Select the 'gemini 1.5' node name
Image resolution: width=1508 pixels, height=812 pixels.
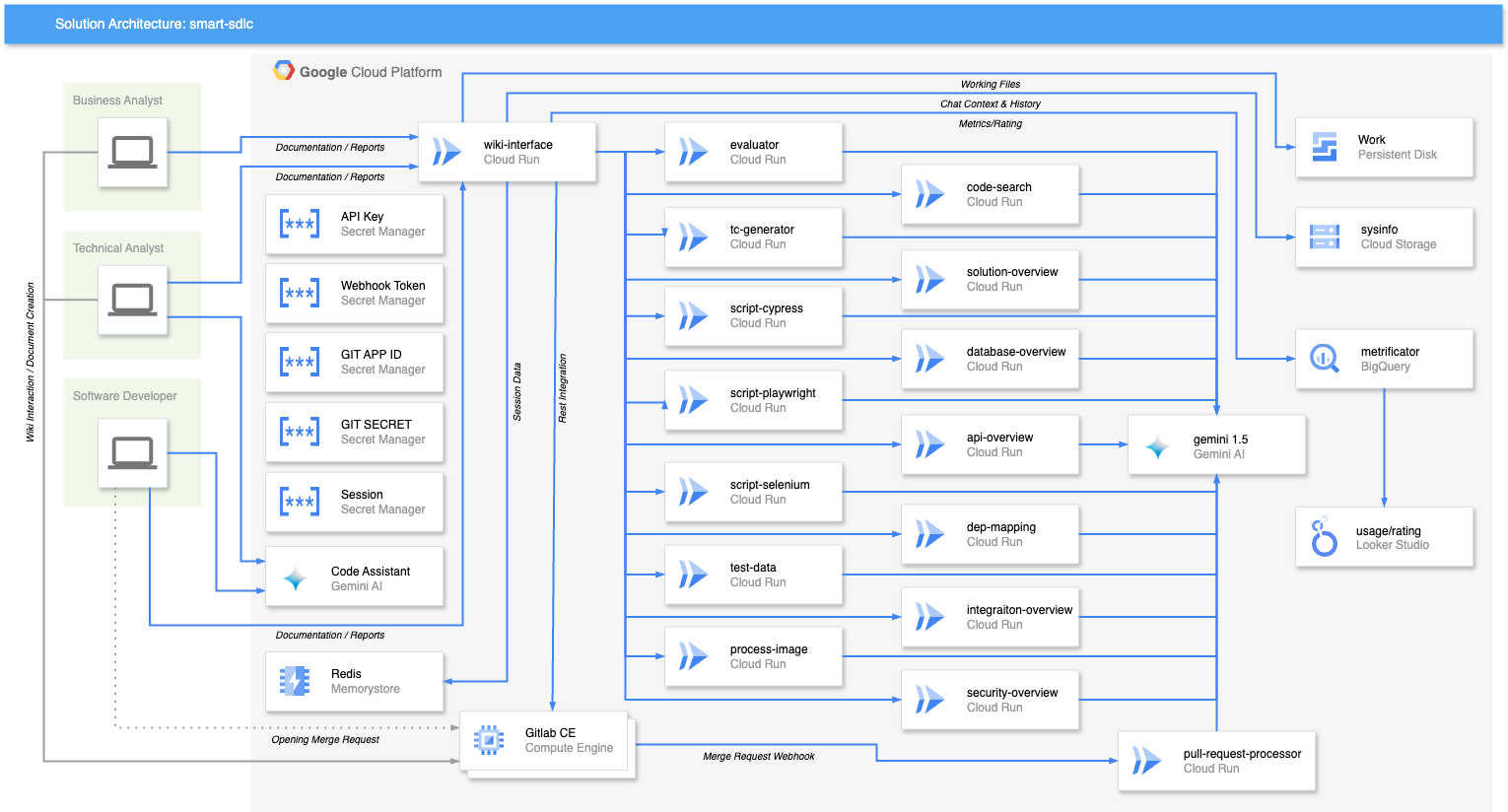coord(1220,440)
